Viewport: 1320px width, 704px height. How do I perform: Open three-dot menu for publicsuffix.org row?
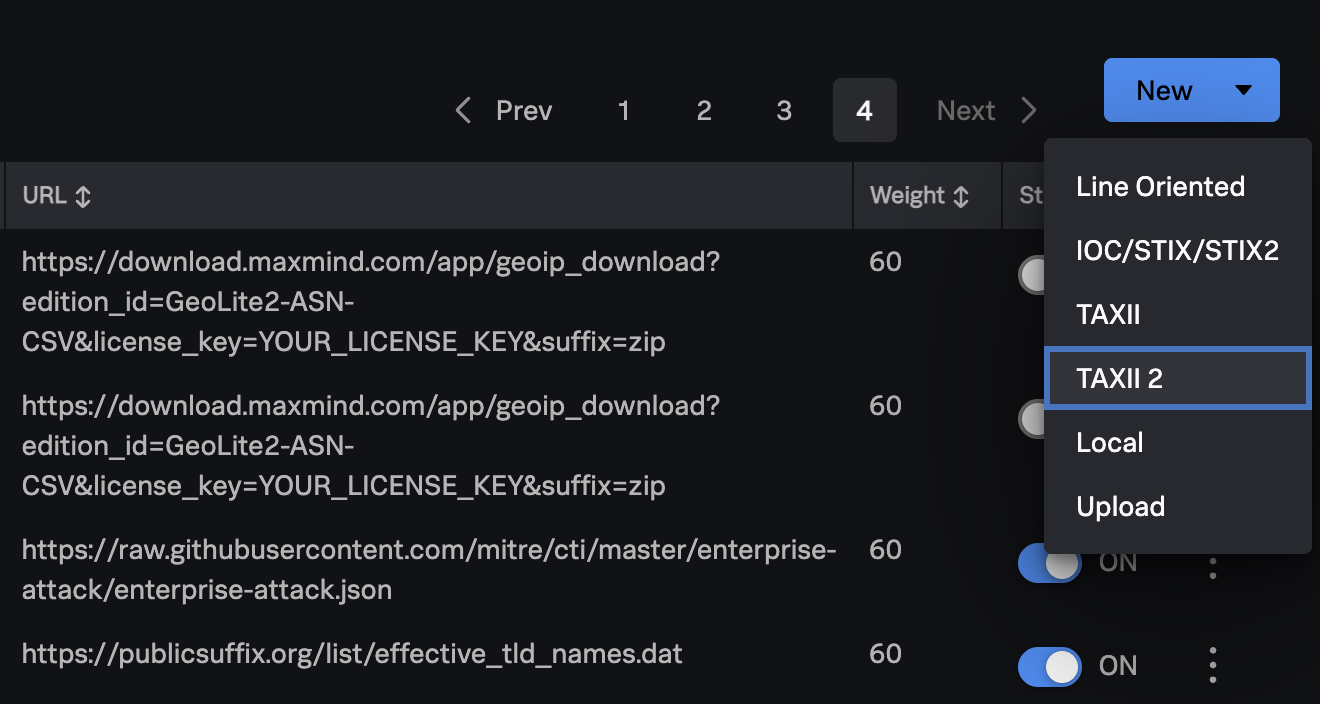1213,665
